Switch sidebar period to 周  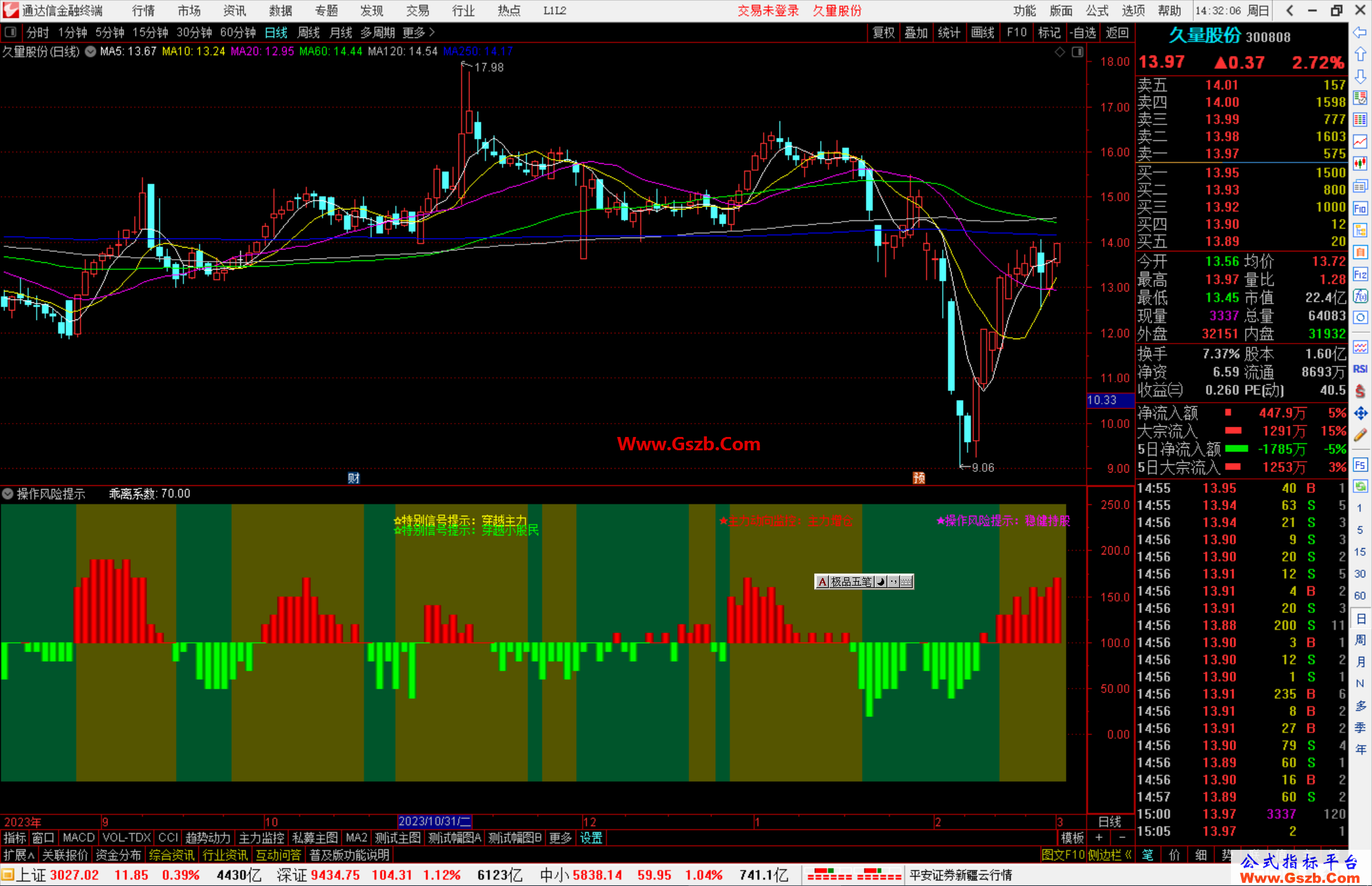1360,640
